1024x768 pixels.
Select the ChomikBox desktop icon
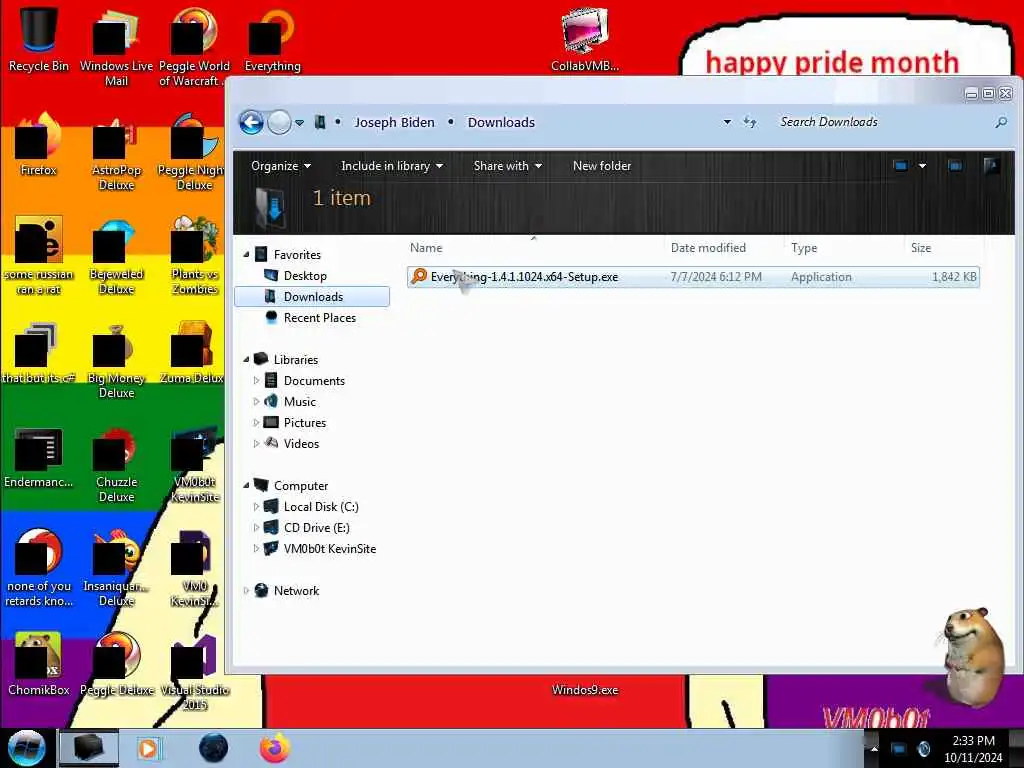[39, 665]
